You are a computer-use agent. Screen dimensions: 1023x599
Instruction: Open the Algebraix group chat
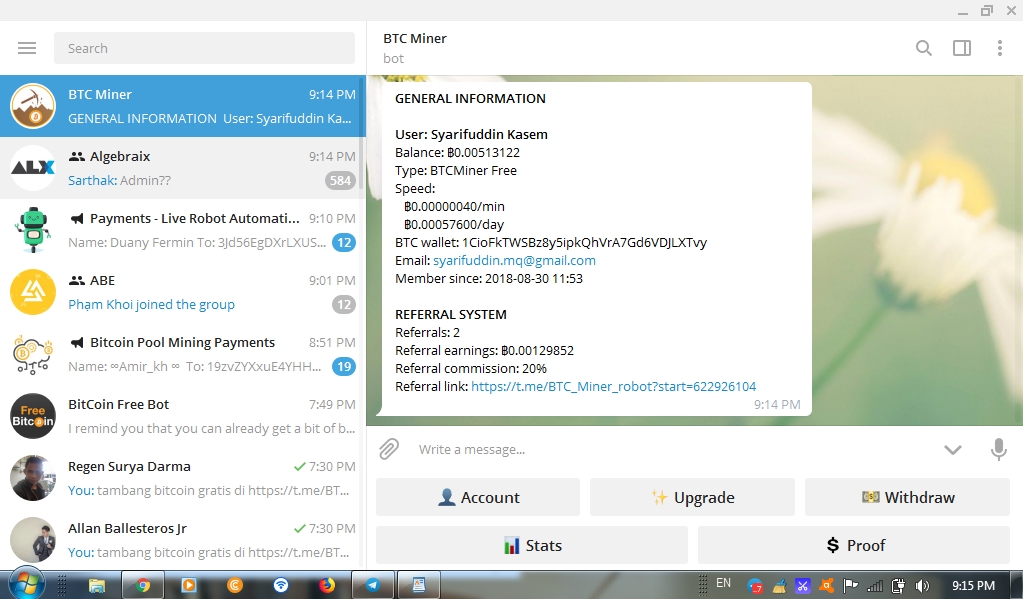point(183,168)
